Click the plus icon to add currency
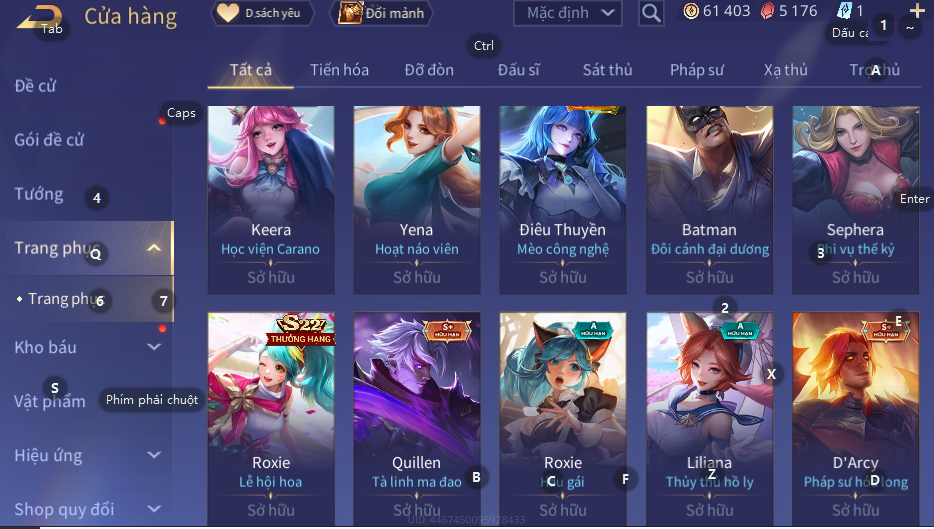 coord(917,11)
